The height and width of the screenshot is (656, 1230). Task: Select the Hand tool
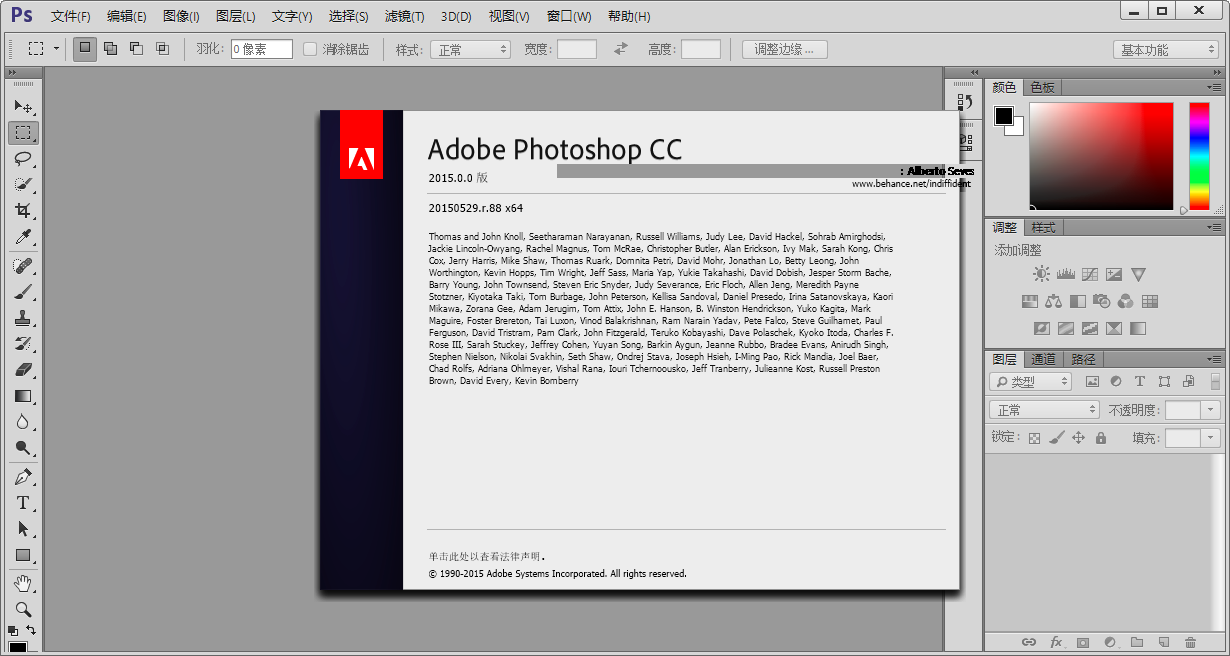tap(23, 583)
